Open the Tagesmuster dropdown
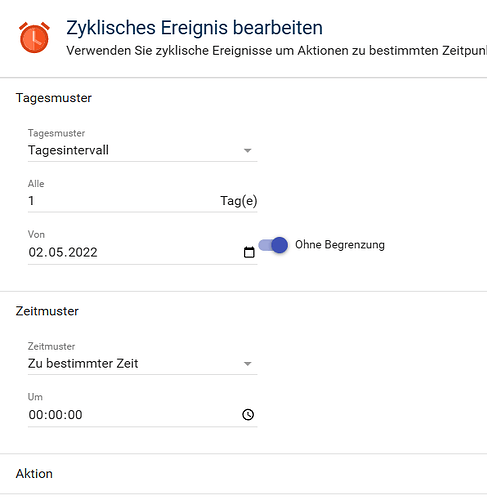Viewport: 487px width, 500px height. click(x=142, y=150)
